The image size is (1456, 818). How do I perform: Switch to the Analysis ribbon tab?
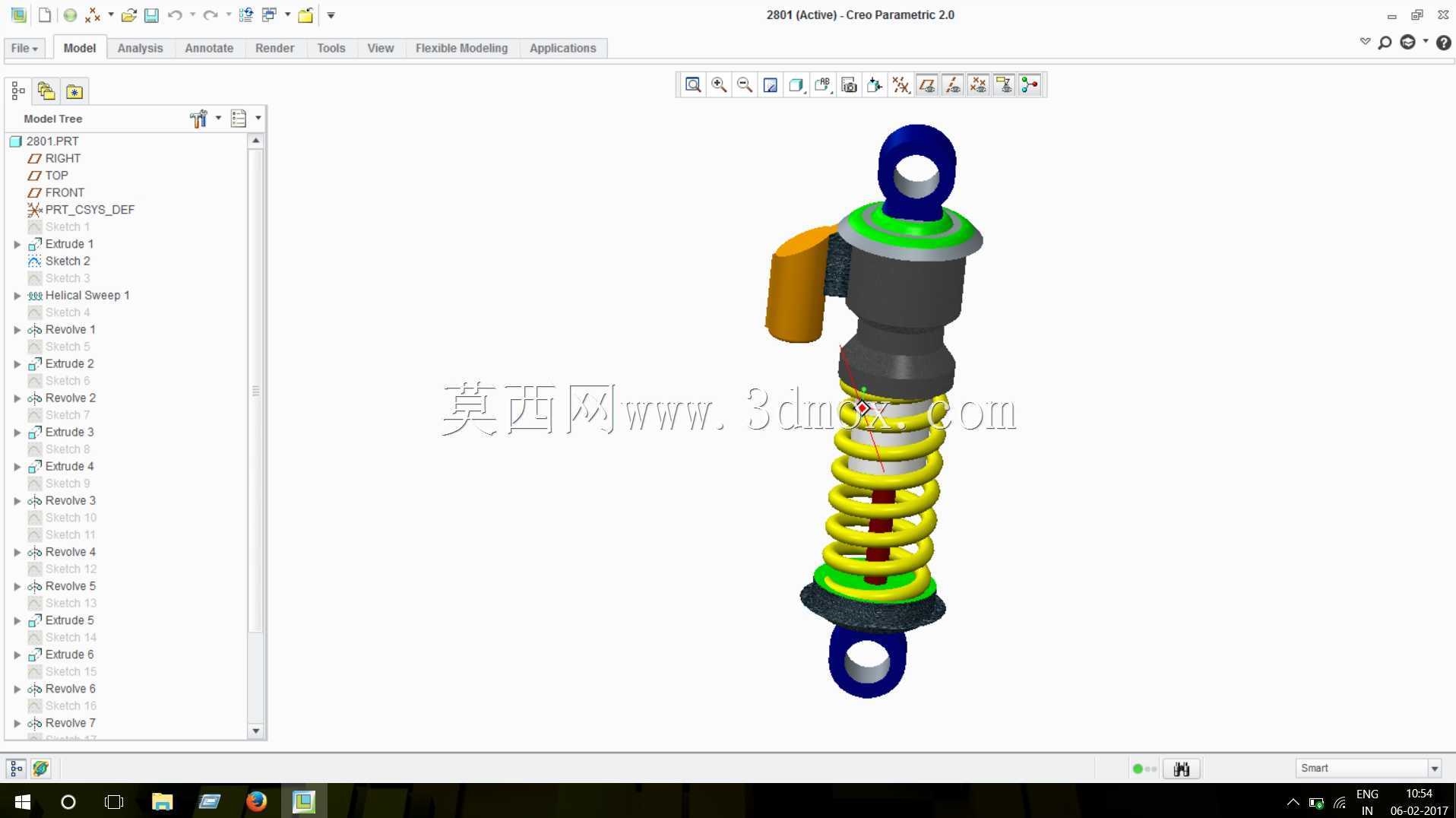pyautogui.click(x=140, y=48)
